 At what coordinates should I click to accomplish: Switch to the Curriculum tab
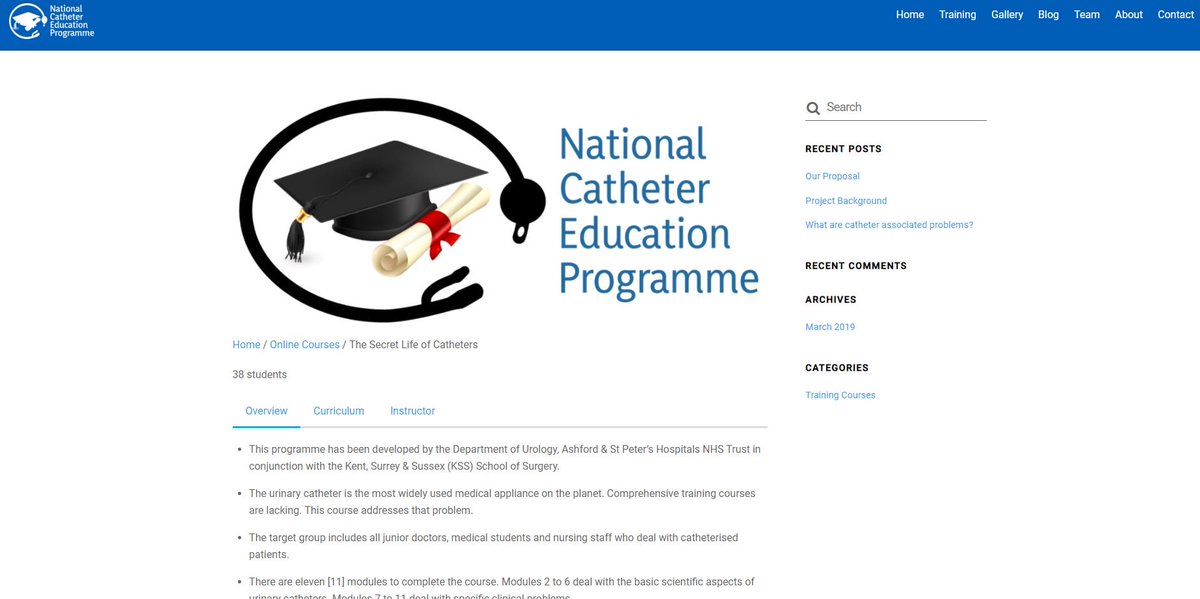[339, 411]
